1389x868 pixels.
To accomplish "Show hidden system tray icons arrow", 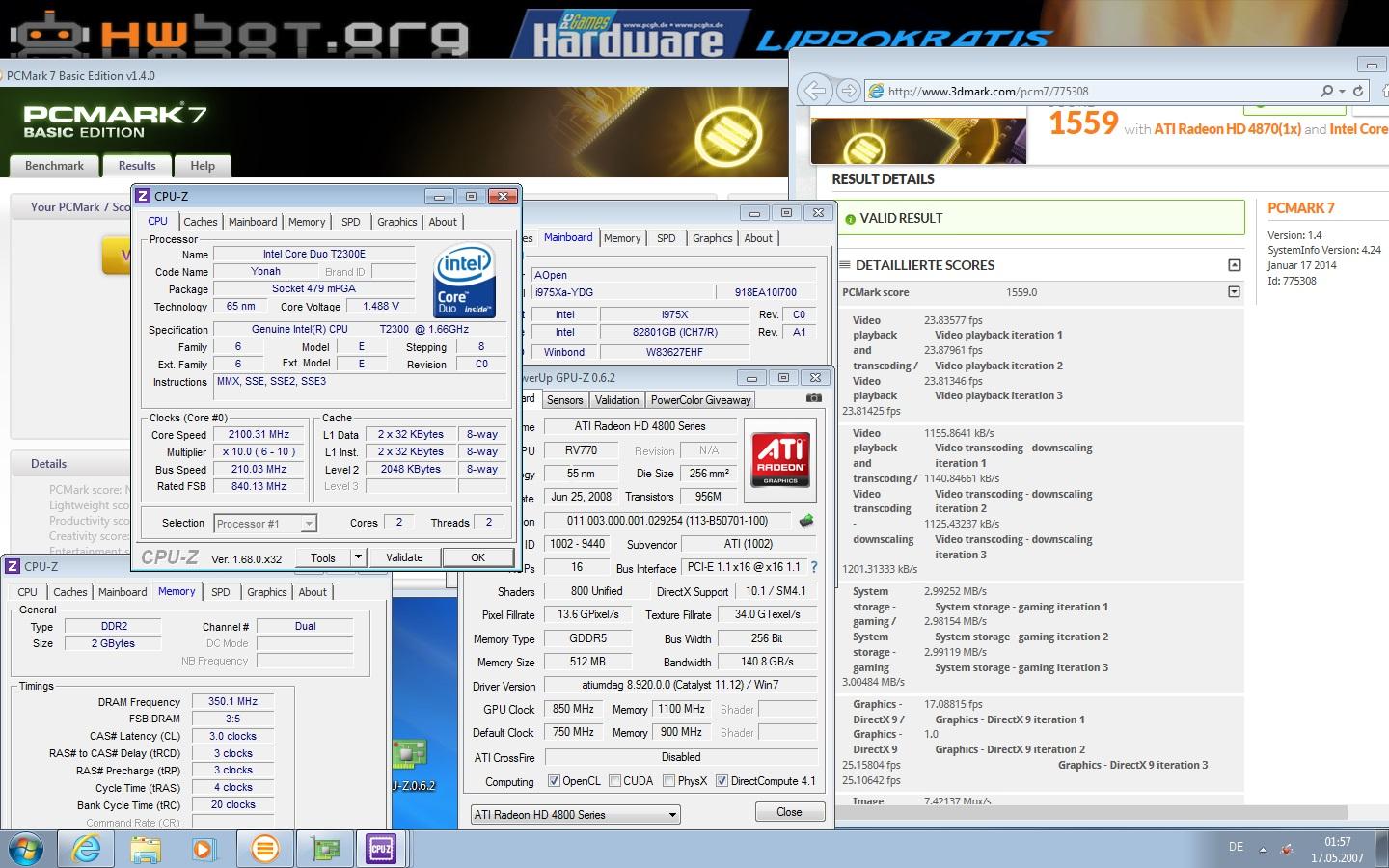I will coord(1263,850).
